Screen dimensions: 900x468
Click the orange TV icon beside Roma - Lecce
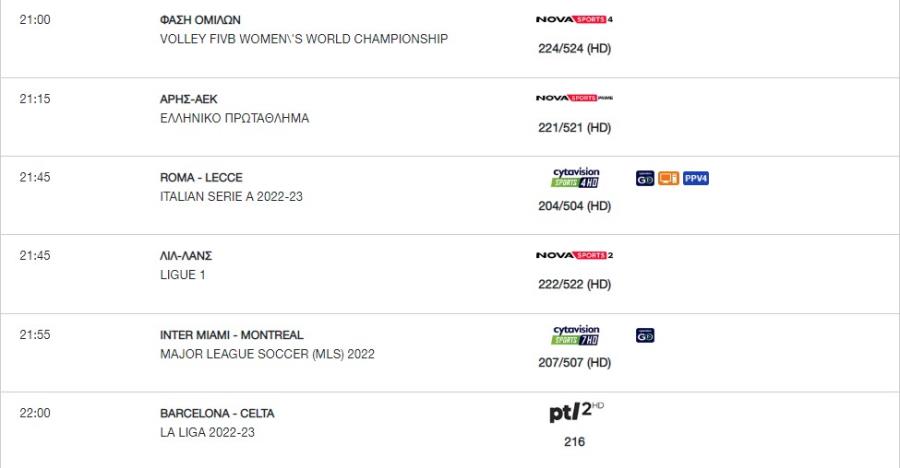(x=668, y=178)
